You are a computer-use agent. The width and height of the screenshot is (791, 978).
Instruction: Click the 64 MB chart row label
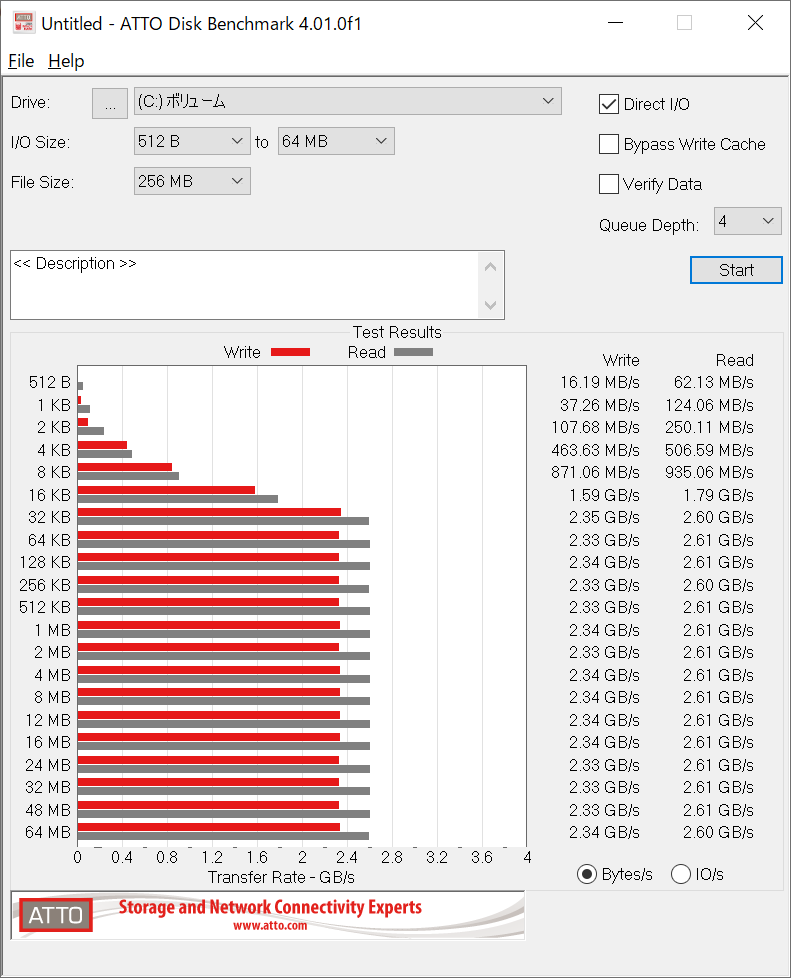click(x=47, y=833)
